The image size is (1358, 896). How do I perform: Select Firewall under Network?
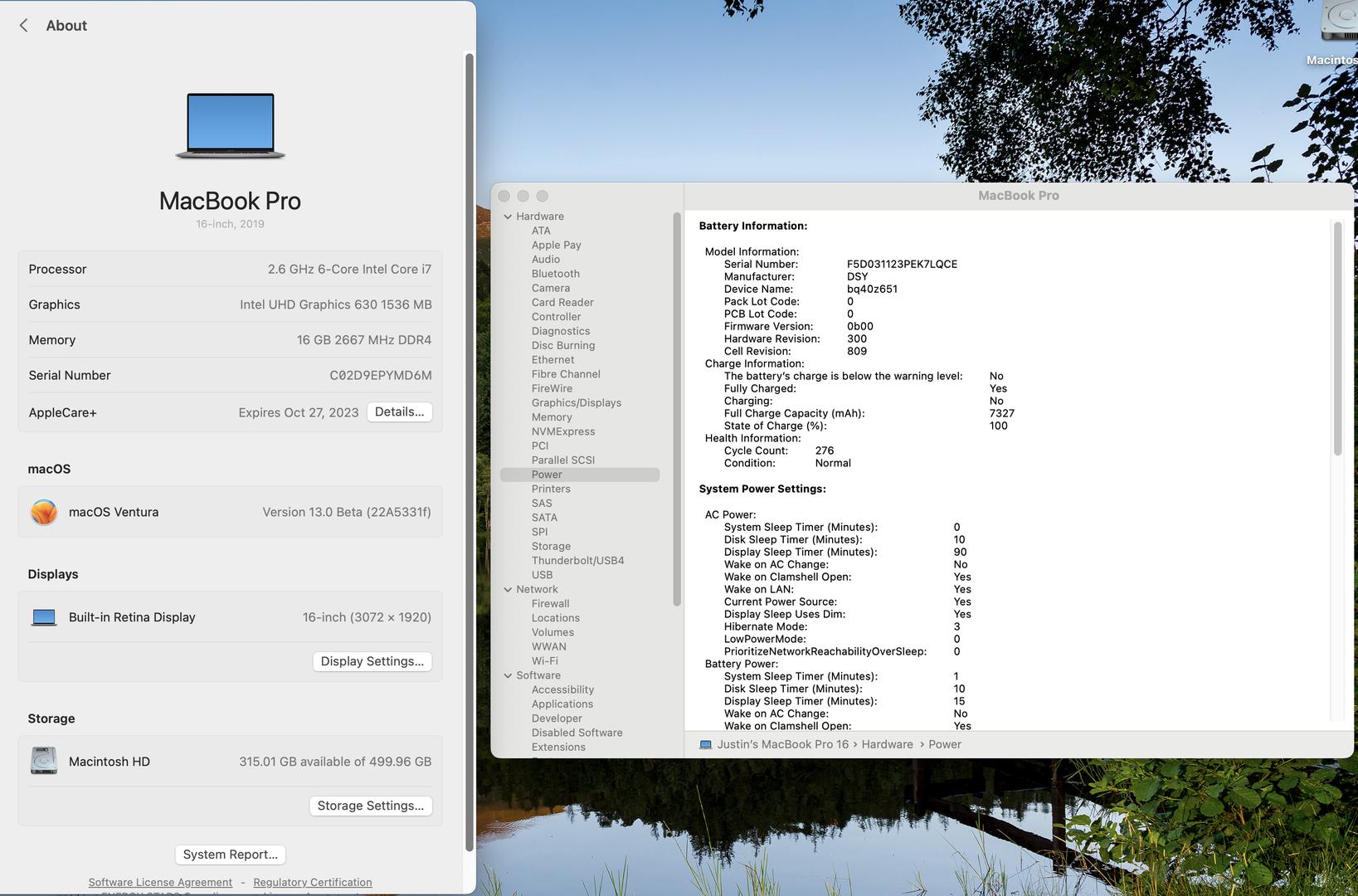(550, 604)
